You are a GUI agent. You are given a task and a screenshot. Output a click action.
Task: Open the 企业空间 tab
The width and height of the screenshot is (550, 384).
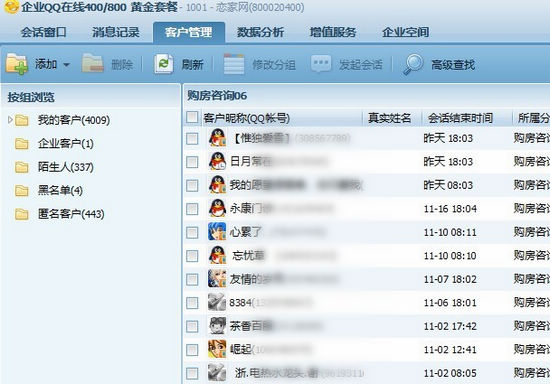tap(405, 32)
